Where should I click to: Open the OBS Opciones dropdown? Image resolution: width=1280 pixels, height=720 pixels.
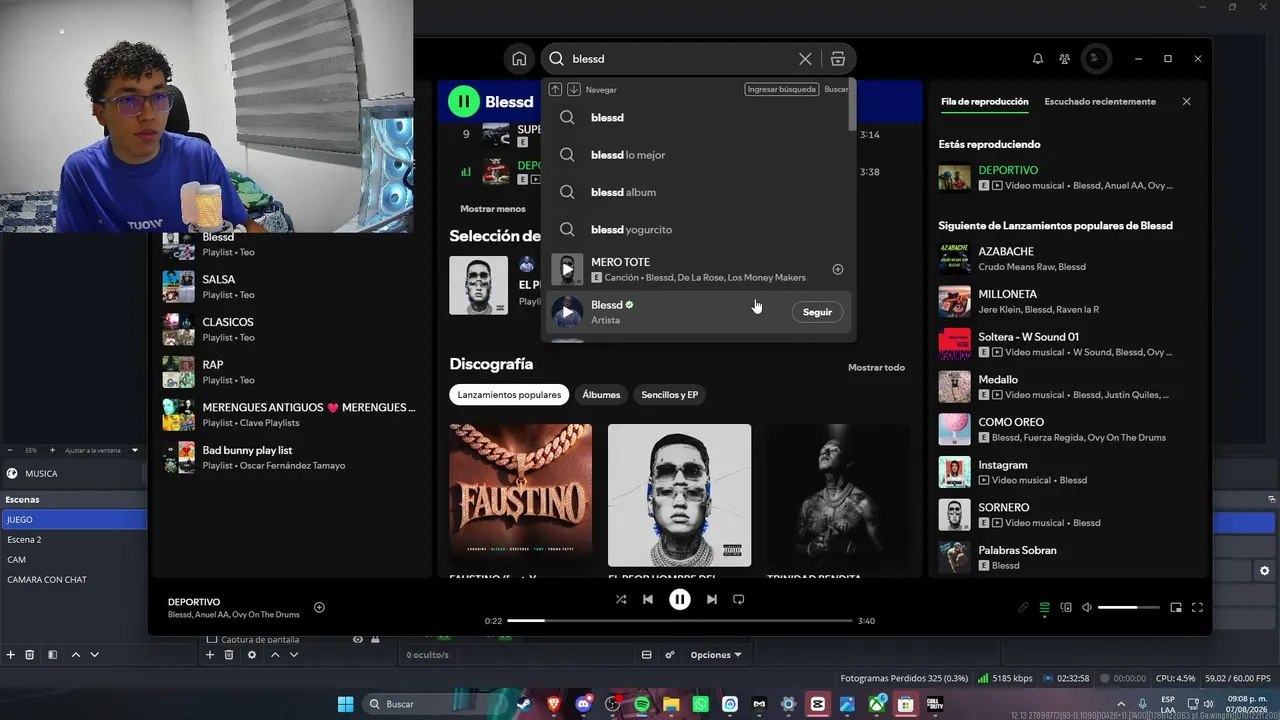click(x=716, y=655)
